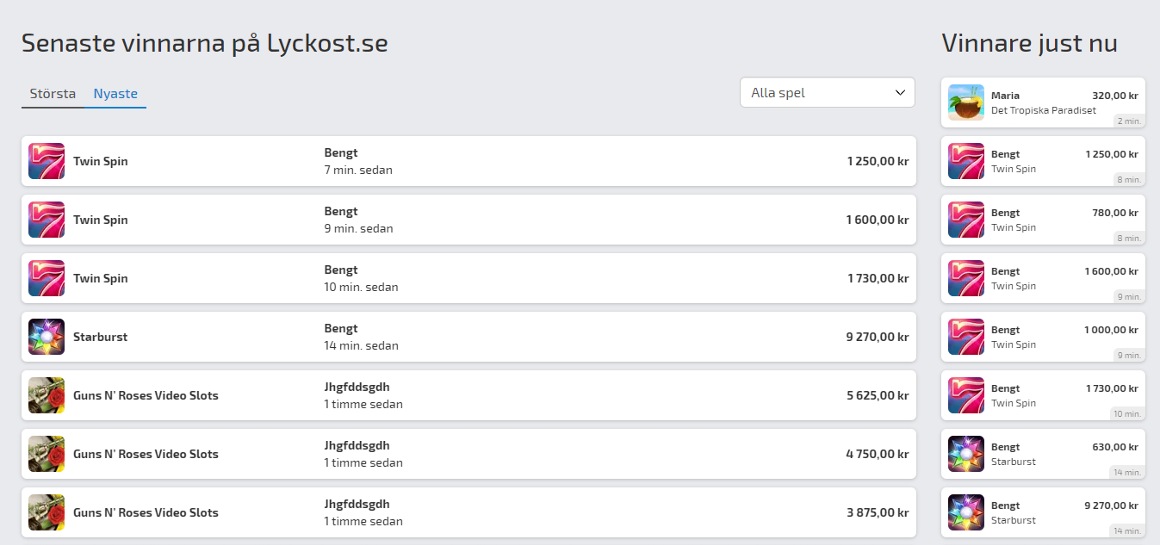
Task: Open Twin Spin icon in sidebar 780,00 kr card
Action: click(966, 220)
